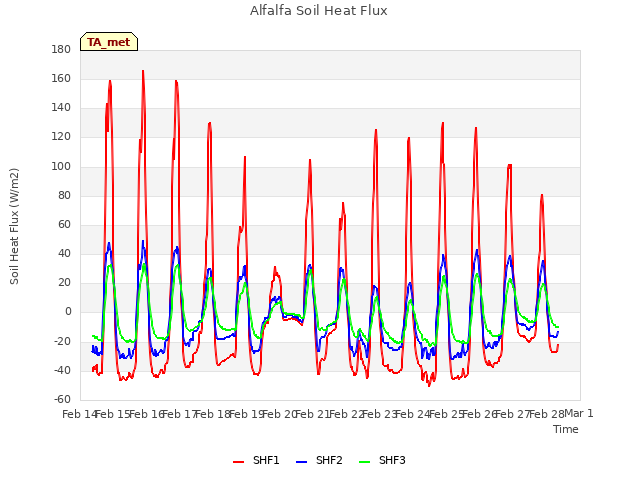Click the Feb 15 x-axis date label
The image size is (640, 480).
[x=112, y=414]
